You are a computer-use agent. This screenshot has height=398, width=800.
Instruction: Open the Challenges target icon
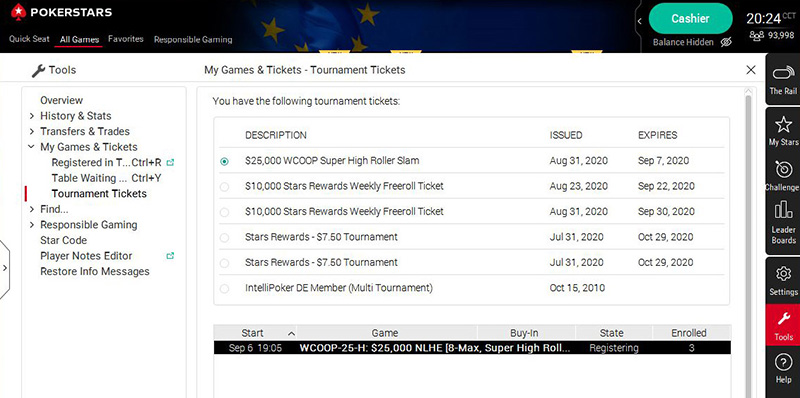click(783, 169)
